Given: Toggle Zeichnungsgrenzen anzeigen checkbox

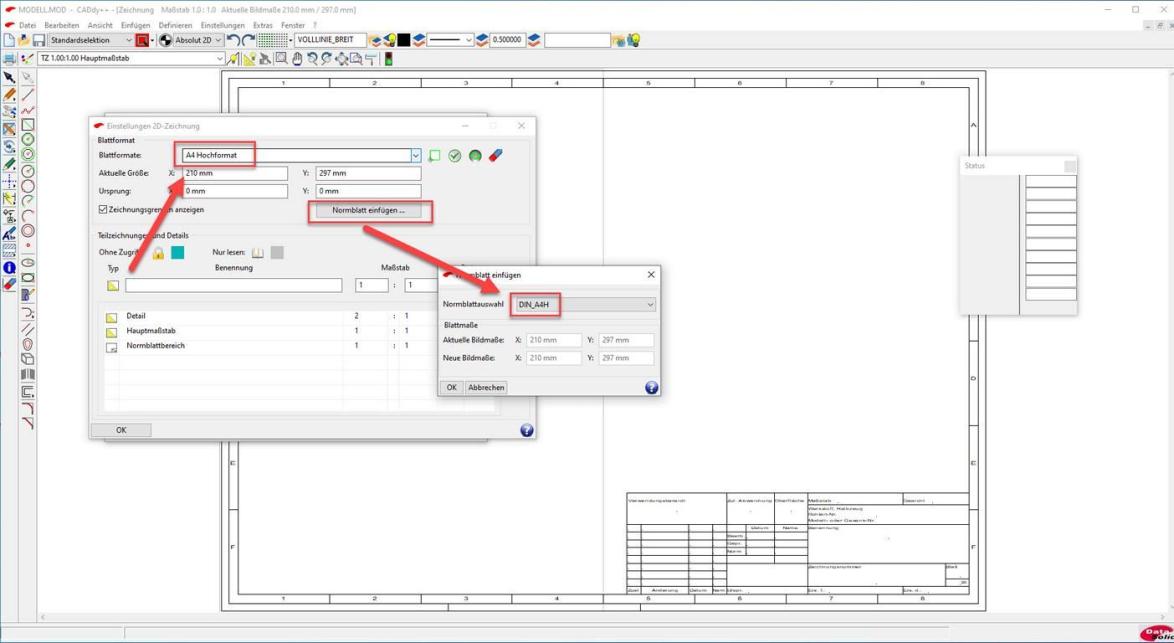Looking at the screenshot, I should (x=103, y=210).
